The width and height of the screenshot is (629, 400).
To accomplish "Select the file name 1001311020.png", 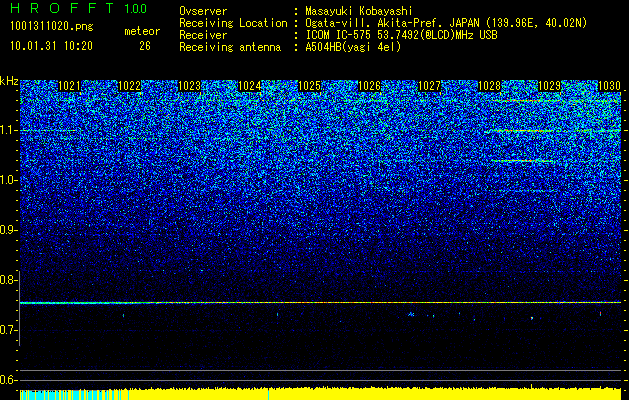I will pyautogui.click(x=52, y=26).
